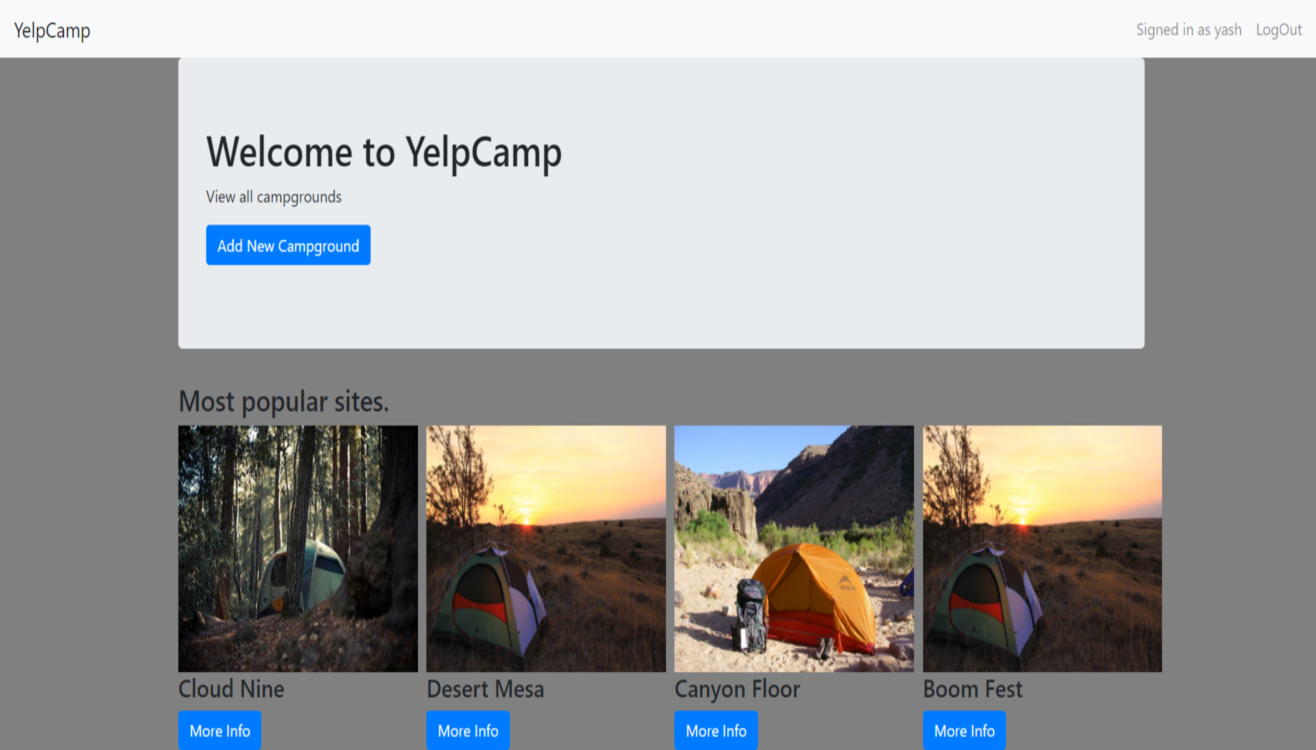Click the View all campgrounds text
This screenshot has width=1316, height=750.
pyautogui.click(x=274, y=197)
